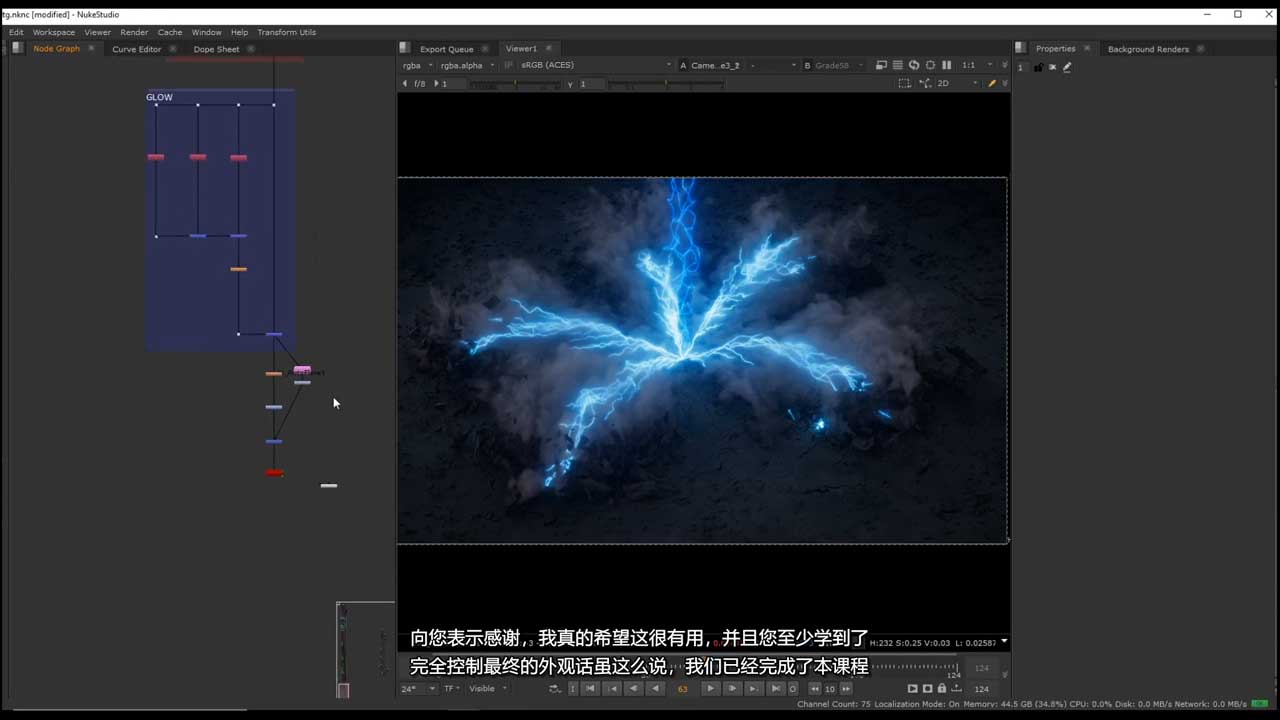Jump to the last frame
Screen dimensions: 1280x720
pos(775,688)
